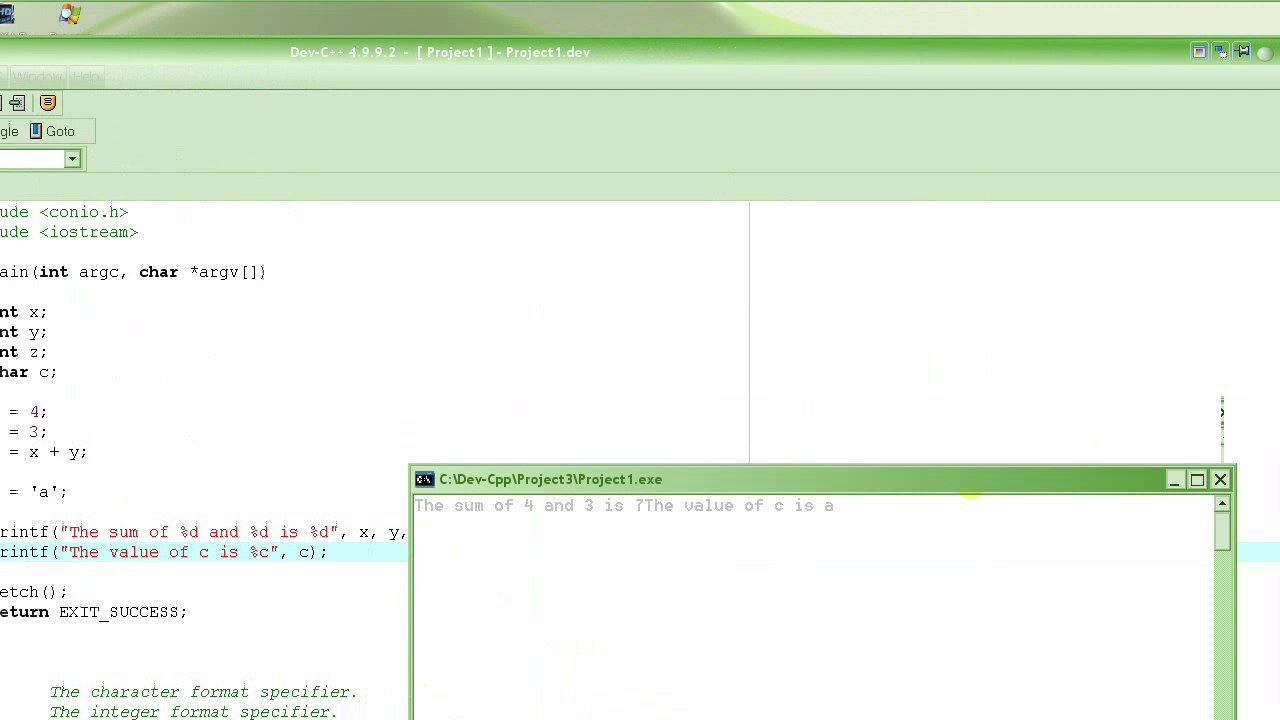Minimize the Project1.exe console window

1174,480
